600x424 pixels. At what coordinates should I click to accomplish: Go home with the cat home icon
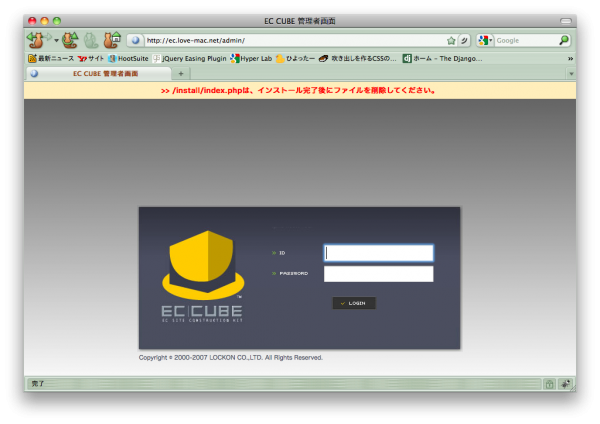click(112, 40)
